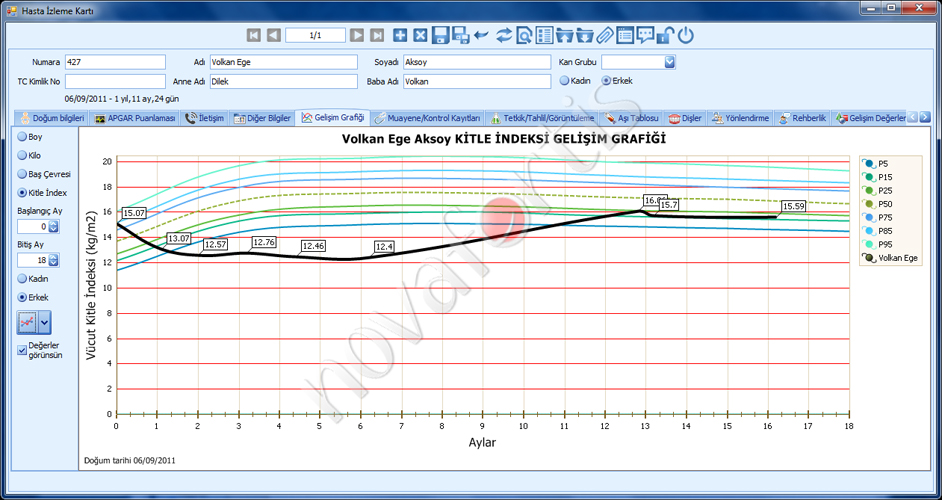Image resolution: width=942 pixels, height=500 pixels.
Task: Click the P5 legend swatch
Action: pyautogui.click(x=869, y=163)
